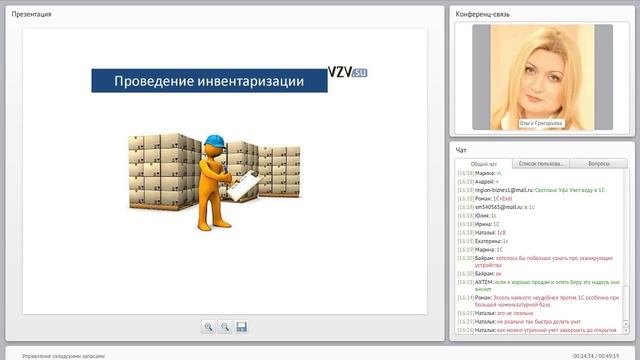This screenshot has width=640, height=360.
Task: Click the 00:24:34 / 00:49:19 playback time
Action: click(596, 356)
